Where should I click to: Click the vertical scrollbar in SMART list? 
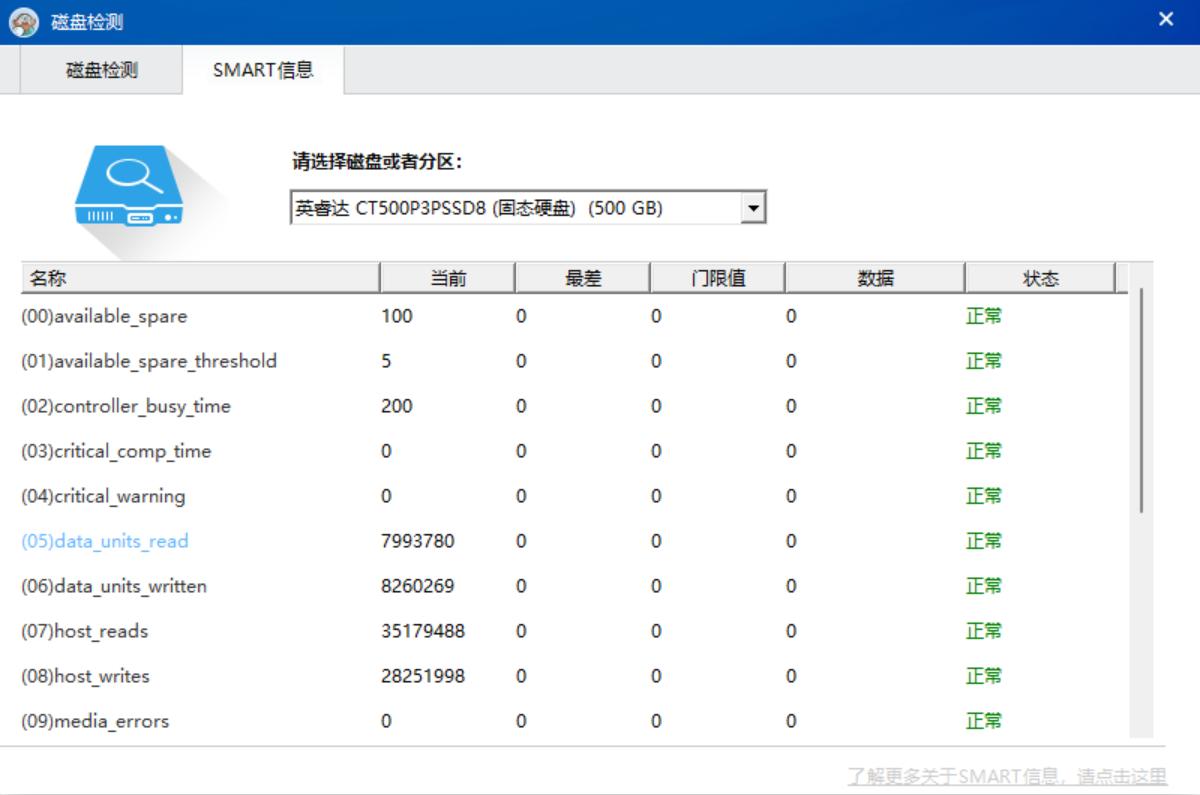pos(1141,400)
